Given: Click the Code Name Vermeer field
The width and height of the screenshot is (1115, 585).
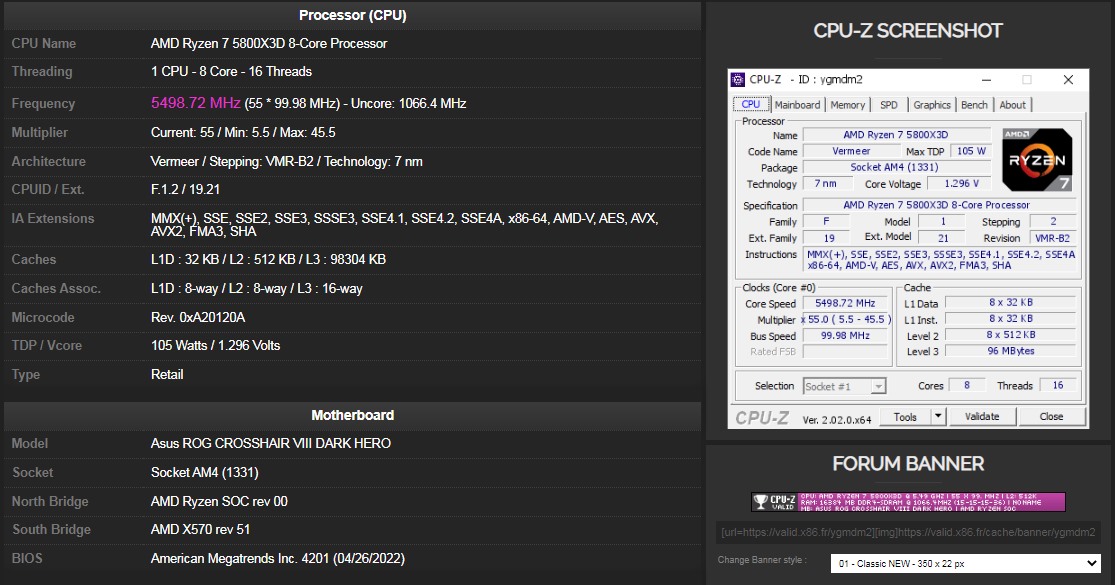Looking at the screenshot, I should (851, 151).
